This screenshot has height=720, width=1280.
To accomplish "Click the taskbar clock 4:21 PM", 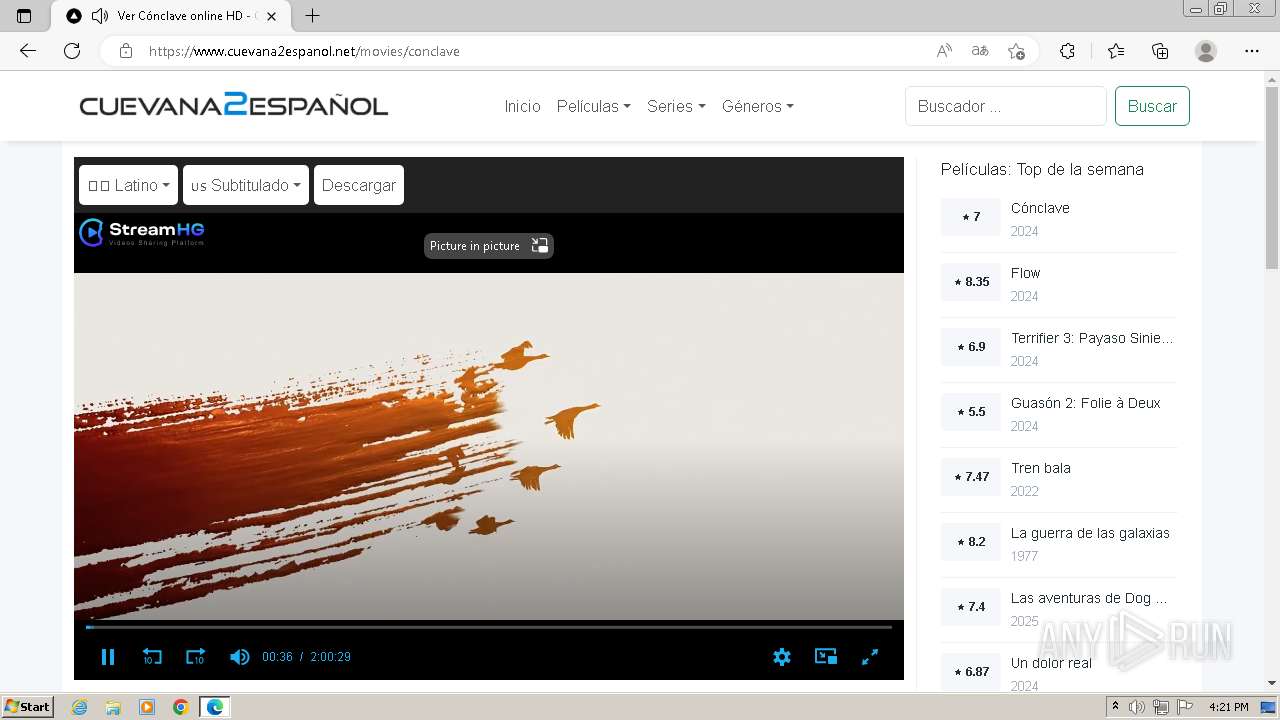I will click(1228, 707).
